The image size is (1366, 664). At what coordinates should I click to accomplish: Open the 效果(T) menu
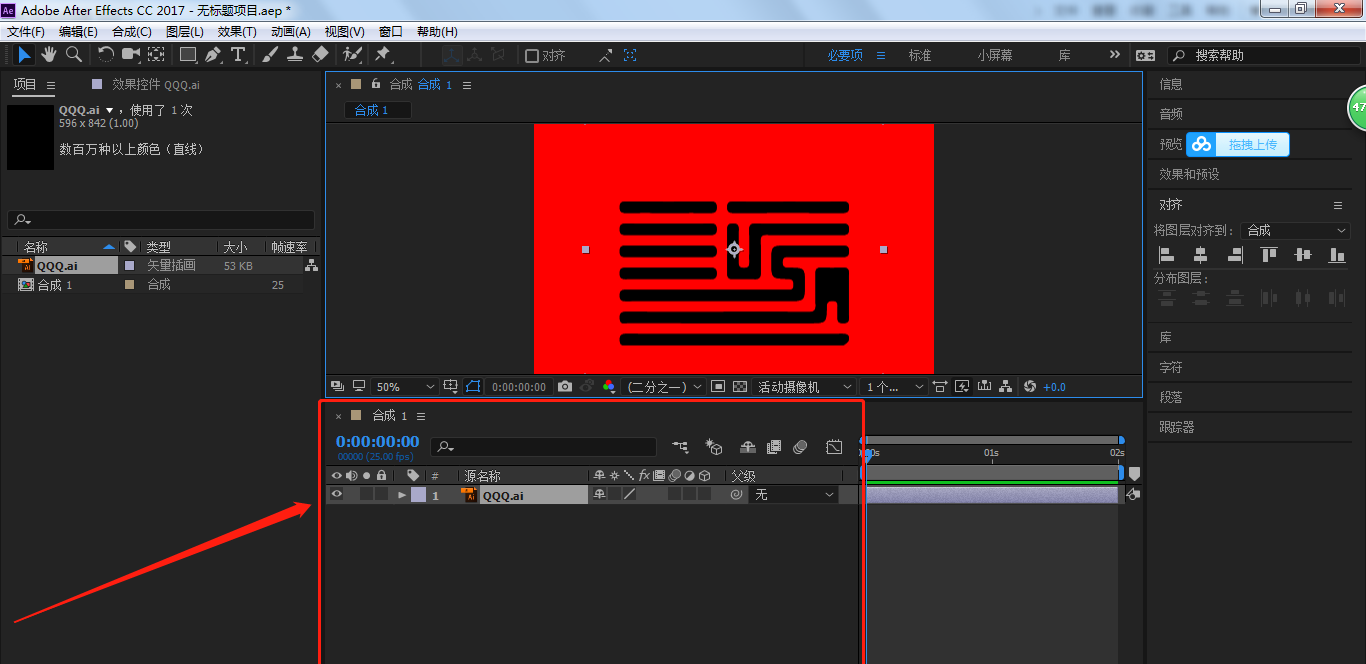coord(237,32)
